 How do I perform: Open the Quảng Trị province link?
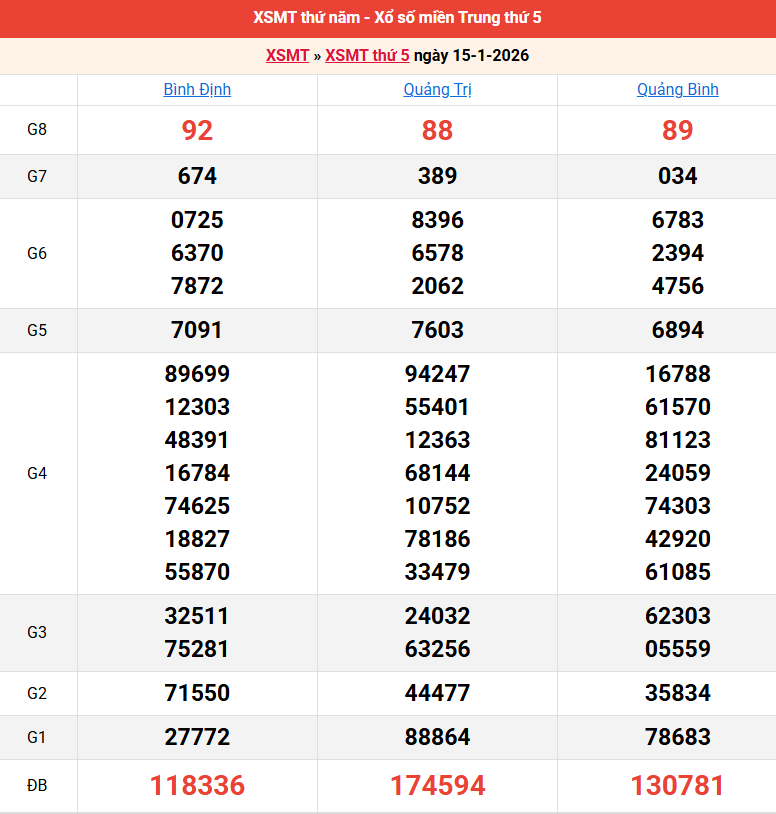point(437,90)
